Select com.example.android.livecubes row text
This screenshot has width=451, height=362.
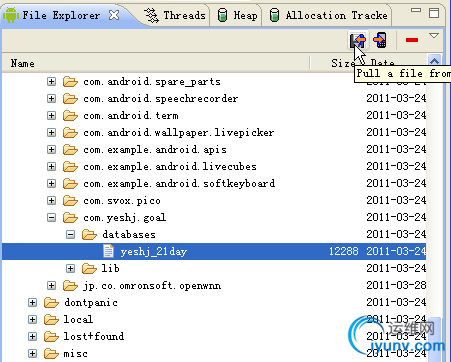click(x=170, y=167)
